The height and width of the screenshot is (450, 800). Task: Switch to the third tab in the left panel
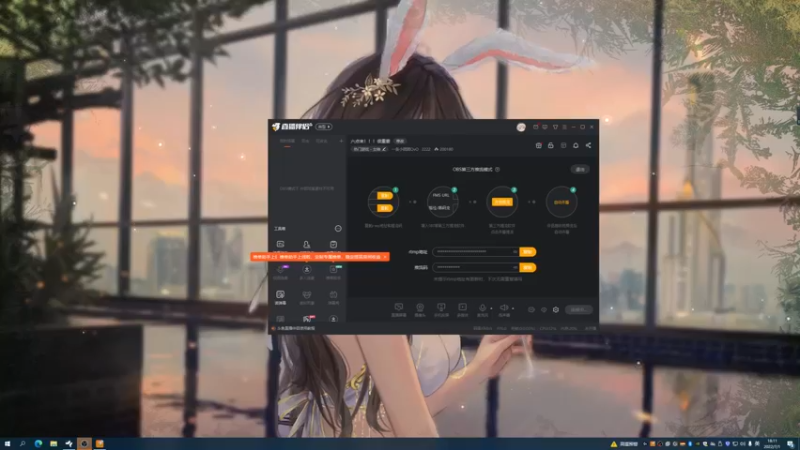pos(321,141)
